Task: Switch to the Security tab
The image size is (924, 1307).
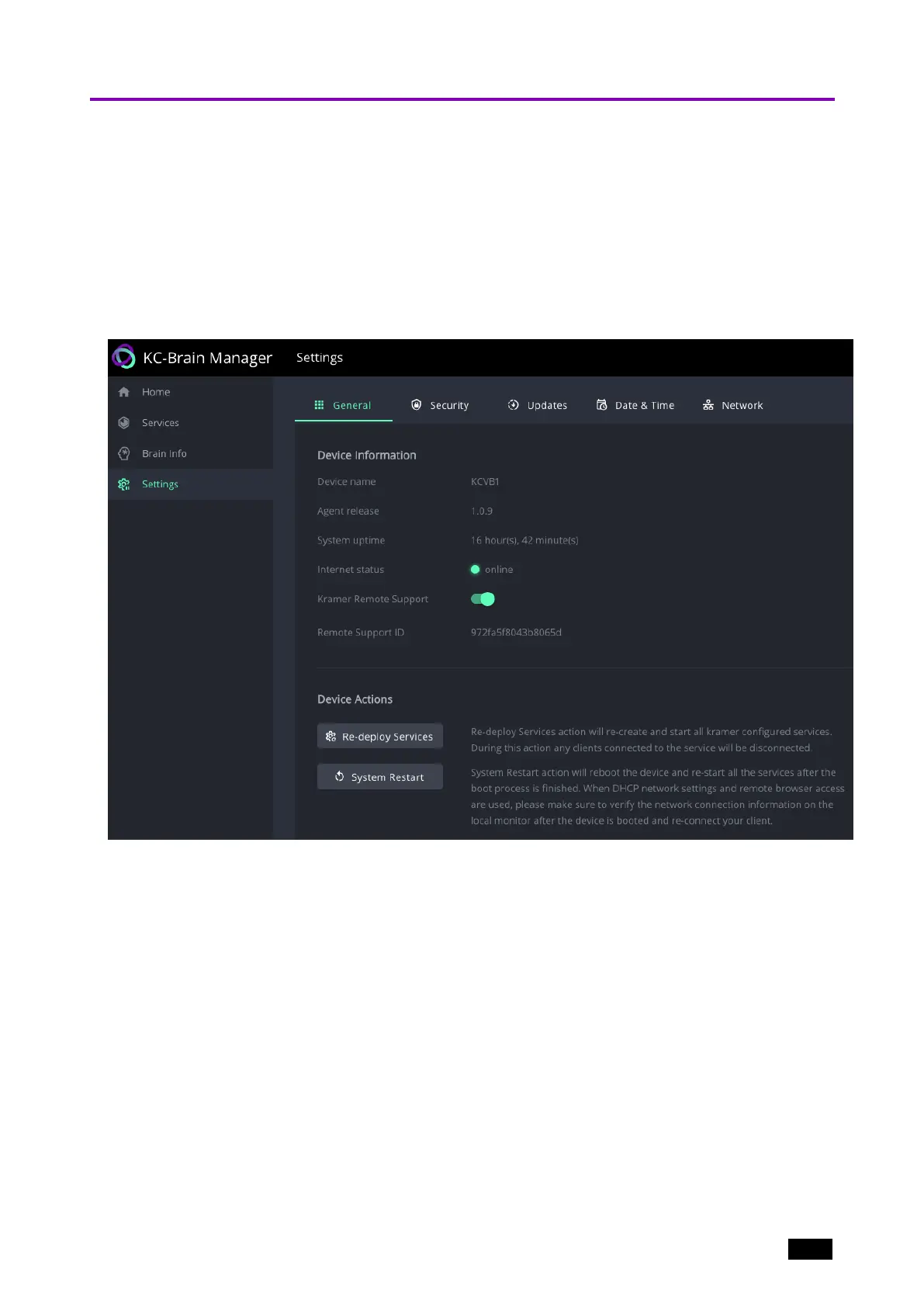Action: coord(440,405)
